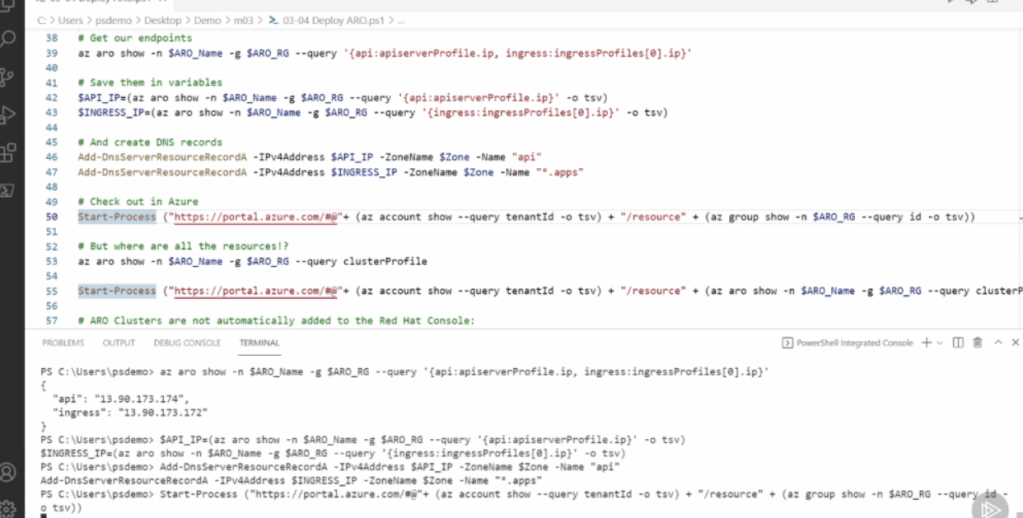Click $API_IP variable on line 42

pos(99,98)
